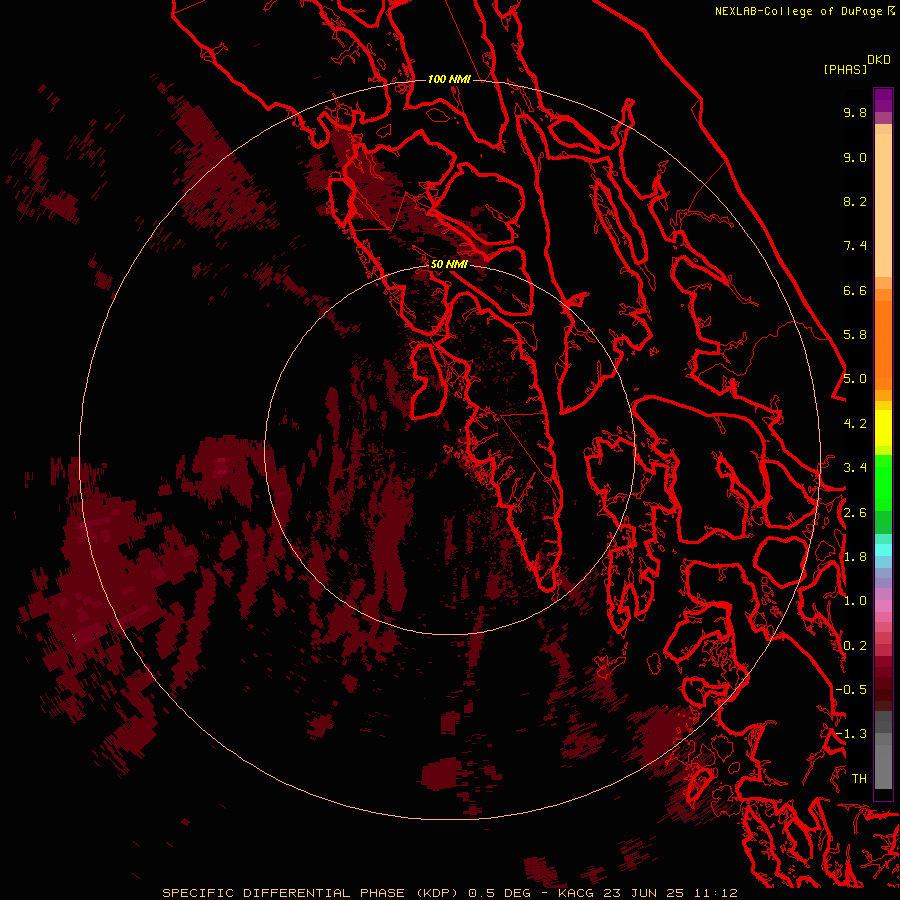Select the 9.8 scale value
The width and height of the screenshot is (900, 900).
pos(855,112)
